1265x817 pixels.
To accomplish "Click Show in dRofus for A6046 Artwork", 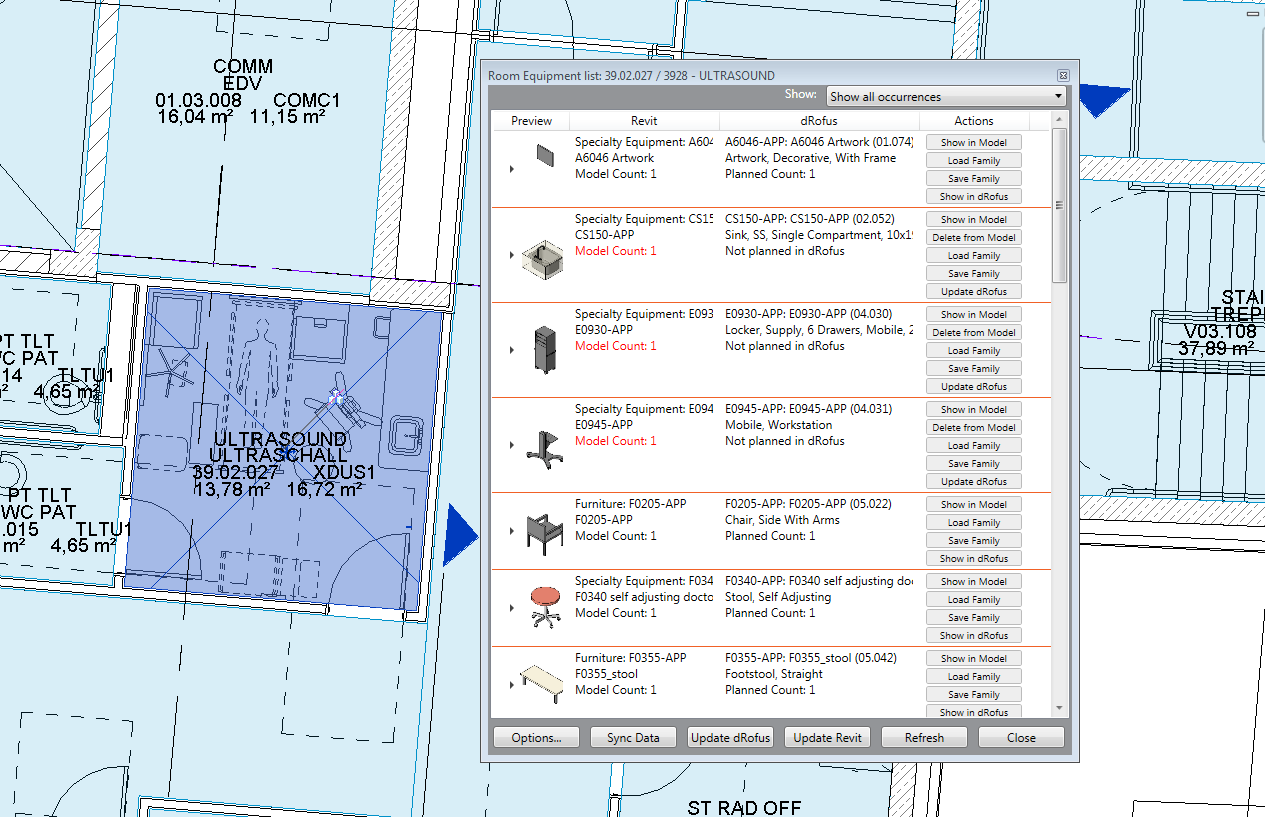I will point(973,196).
